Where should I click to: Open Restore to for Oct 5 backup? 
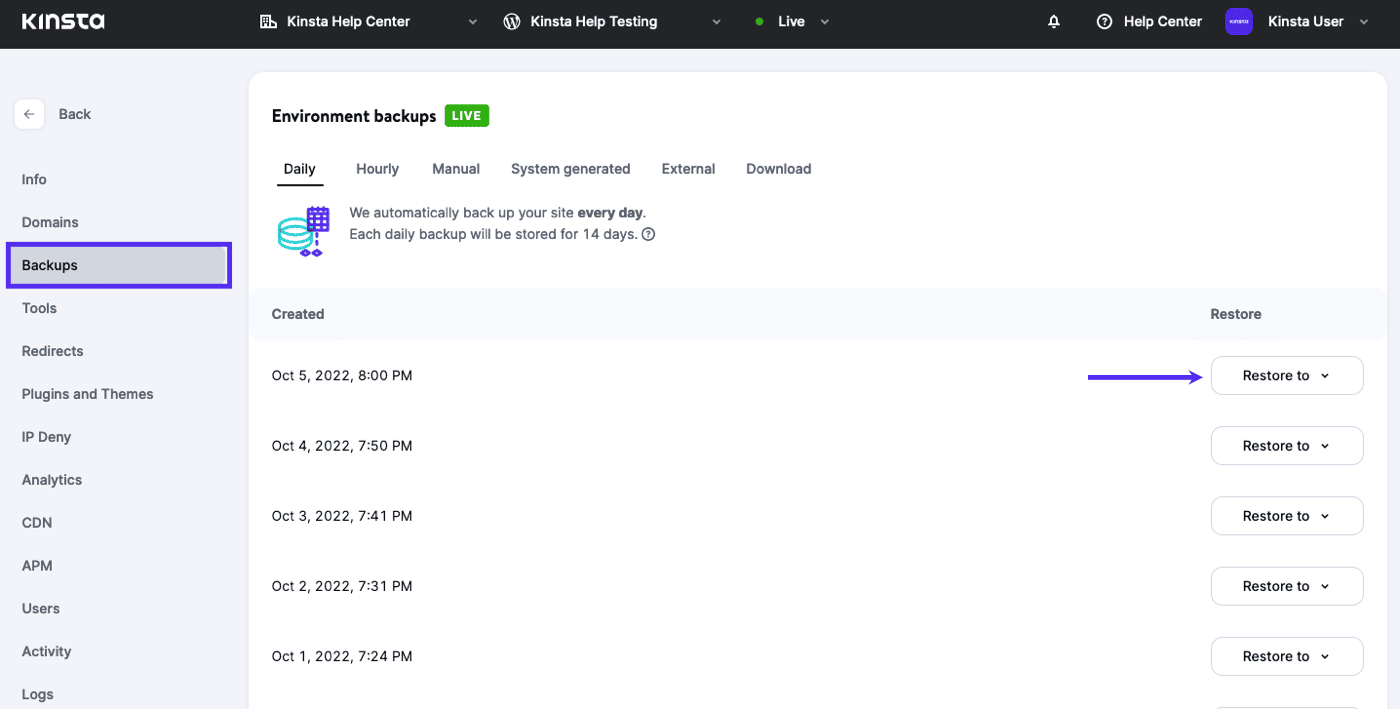(1286, 376)
